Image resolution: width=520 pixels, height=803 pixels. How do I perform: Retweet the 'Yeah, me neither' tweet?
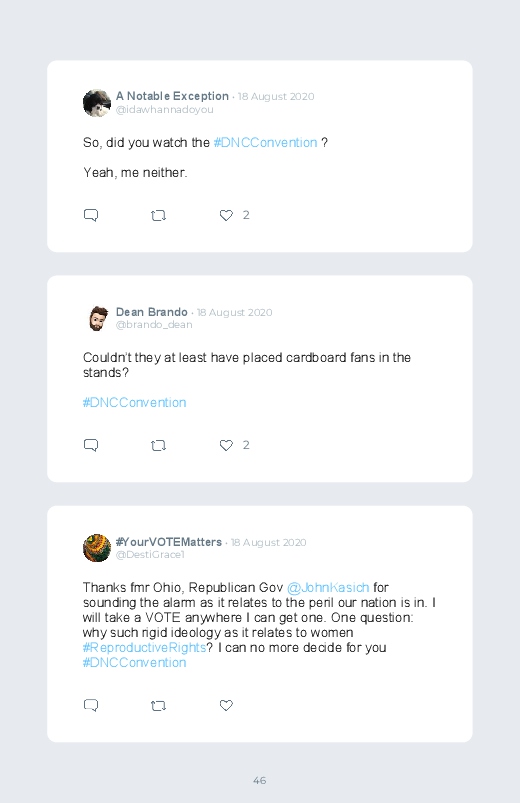(158, 216)
